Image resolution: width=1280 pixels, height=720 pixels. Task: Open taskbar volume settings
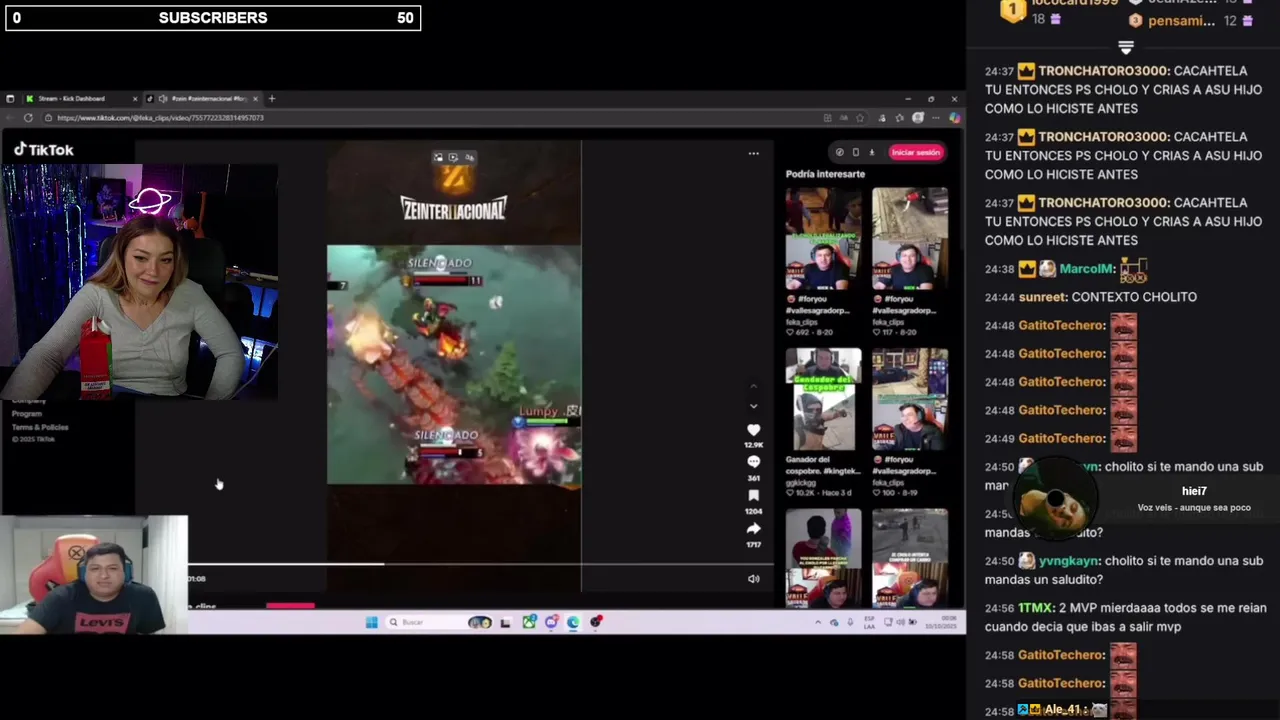pos(899,622)
